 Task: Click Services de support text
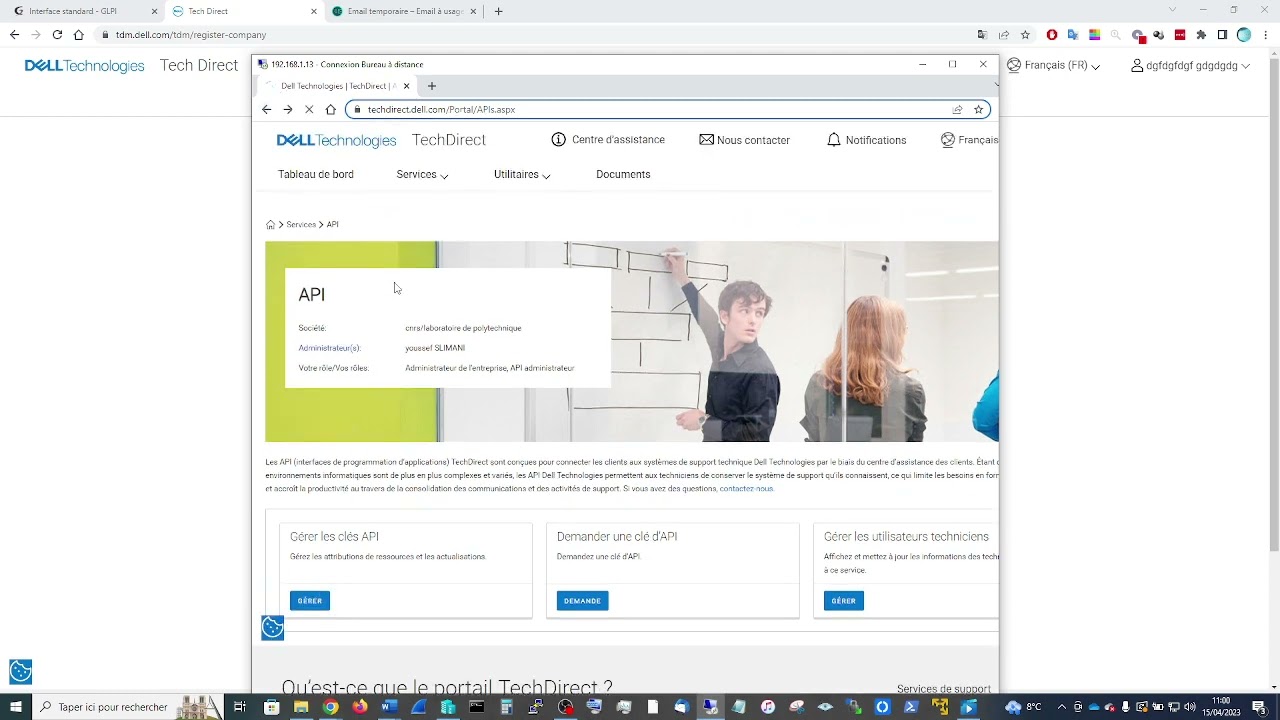[944, 688]
